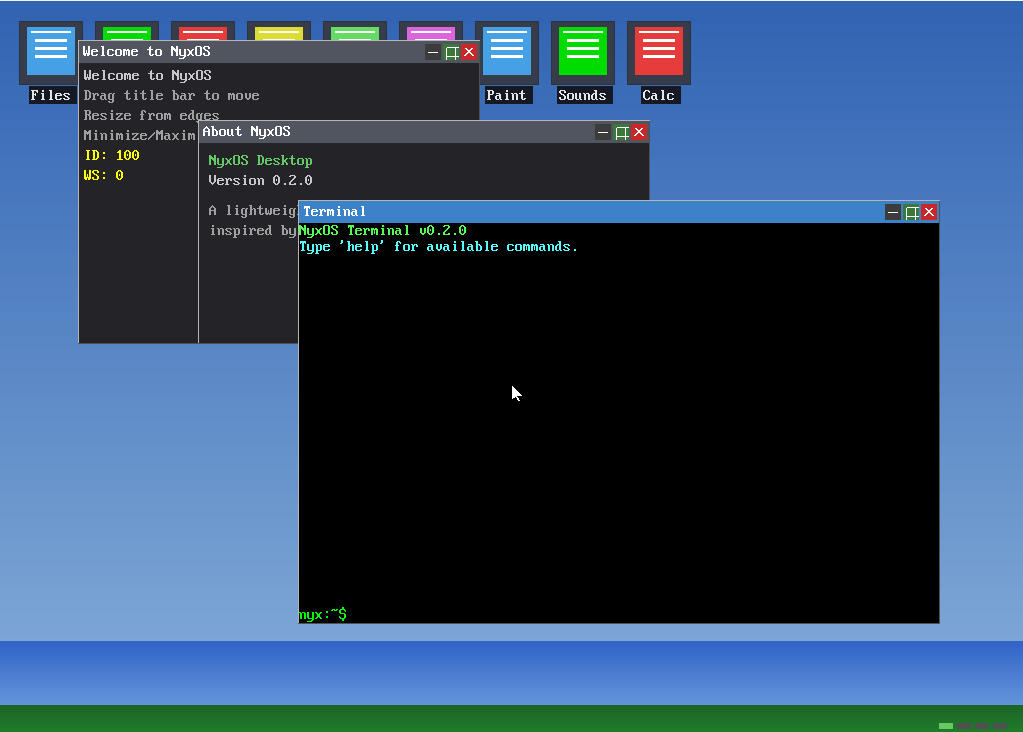Screen dimensions: 1023x732
Task: Click the pink desktop icon behind Welcome window
Action: [431, 31]
